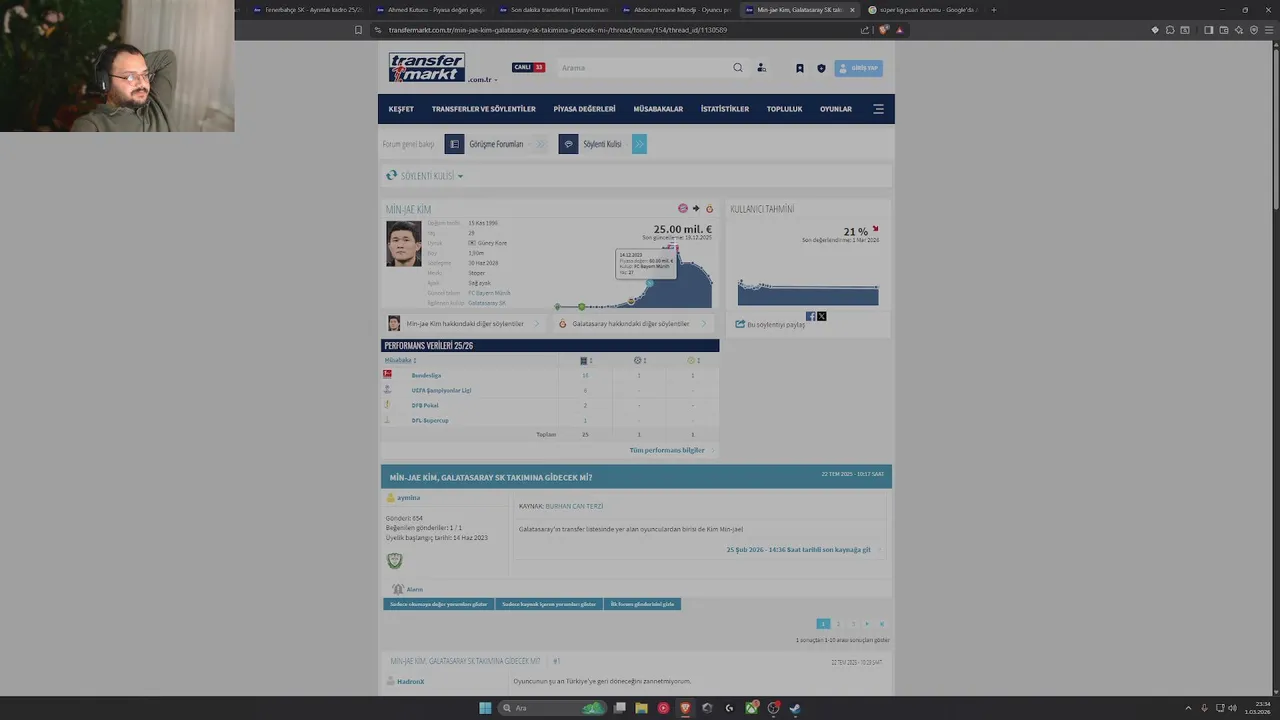The image size is (1280, 720).
Task: Click the green market value chart marker
Action: point(581,306)
